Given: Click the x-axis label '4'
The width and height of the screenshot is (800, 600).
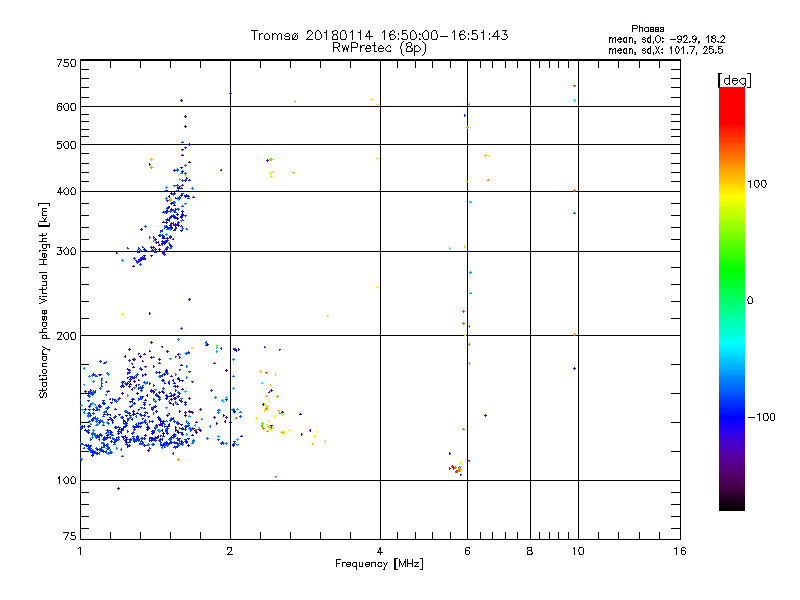Looking at the screenshot, I should (x=380, y=551).
